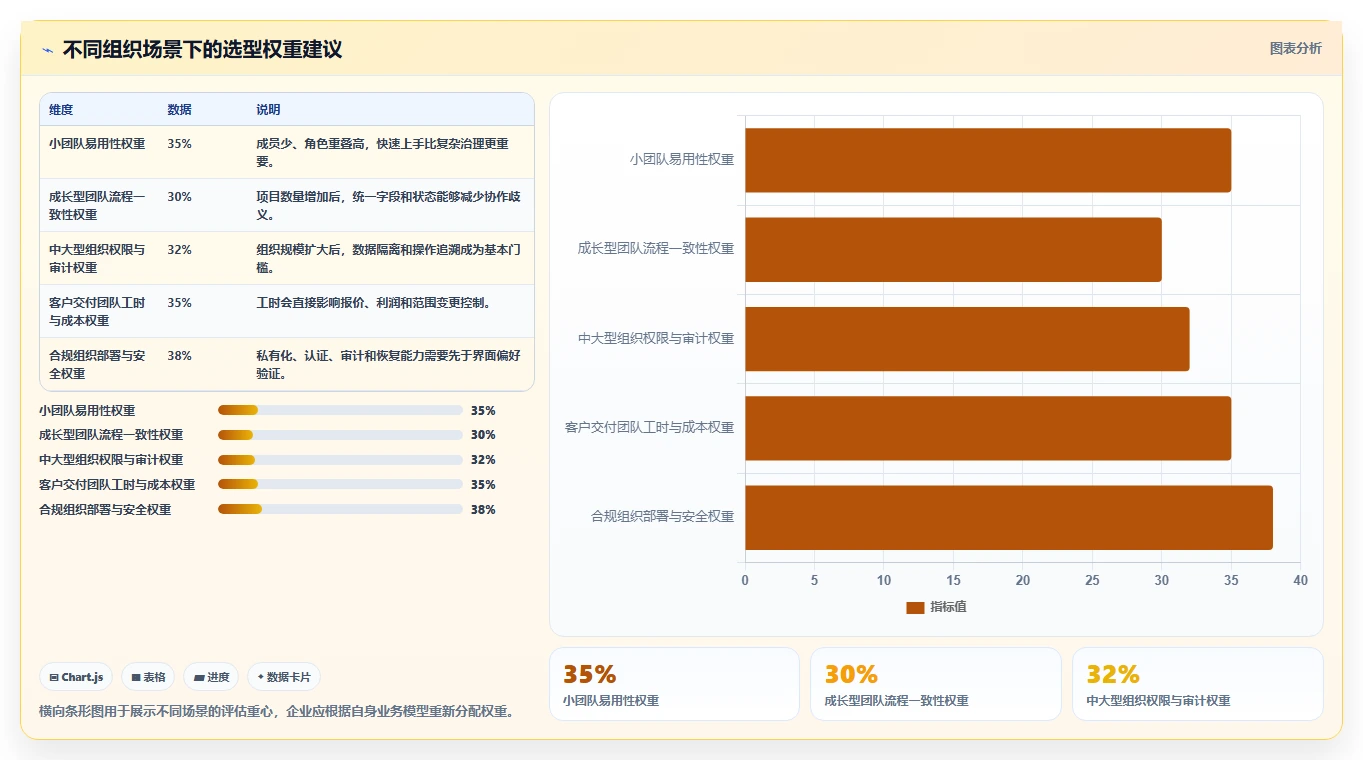
Task: Click the 图表分析 label in header
Action: (x=1295, y=48)
